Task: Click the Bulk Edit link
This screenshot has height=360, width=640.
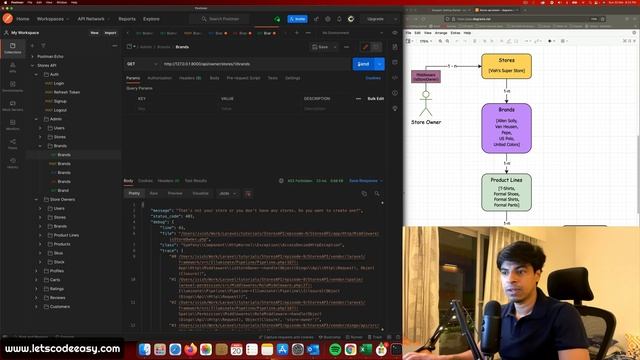Action: [x=376, y=99]
